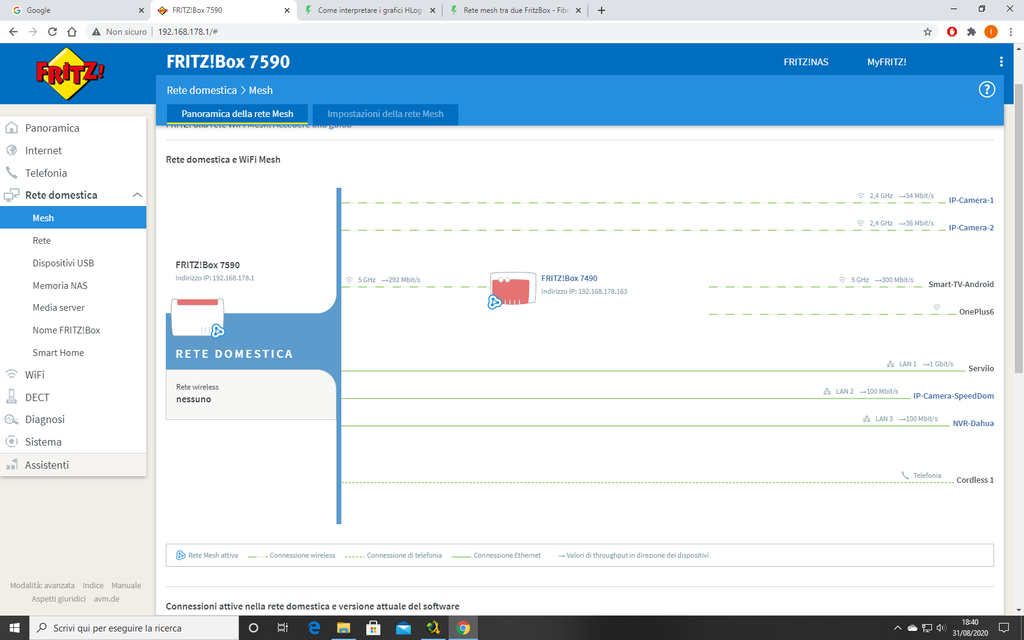This screenshot has width=1024, height=640.
Task: Switch to Rete mesh tra due FritzBox tab
Action: pyautogui.click(x=515, y=10)
